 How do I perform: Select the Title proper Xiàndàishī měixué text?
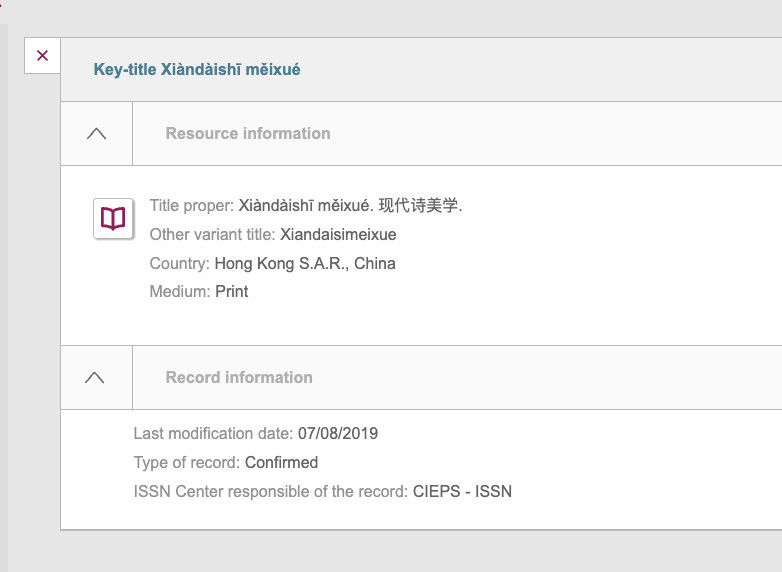(x=305, y=205)
